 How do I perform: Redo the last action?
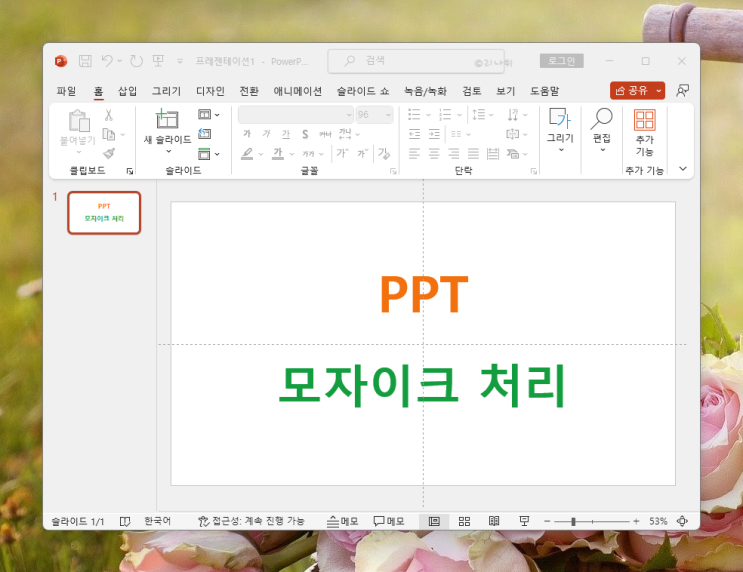pos(136,61)
